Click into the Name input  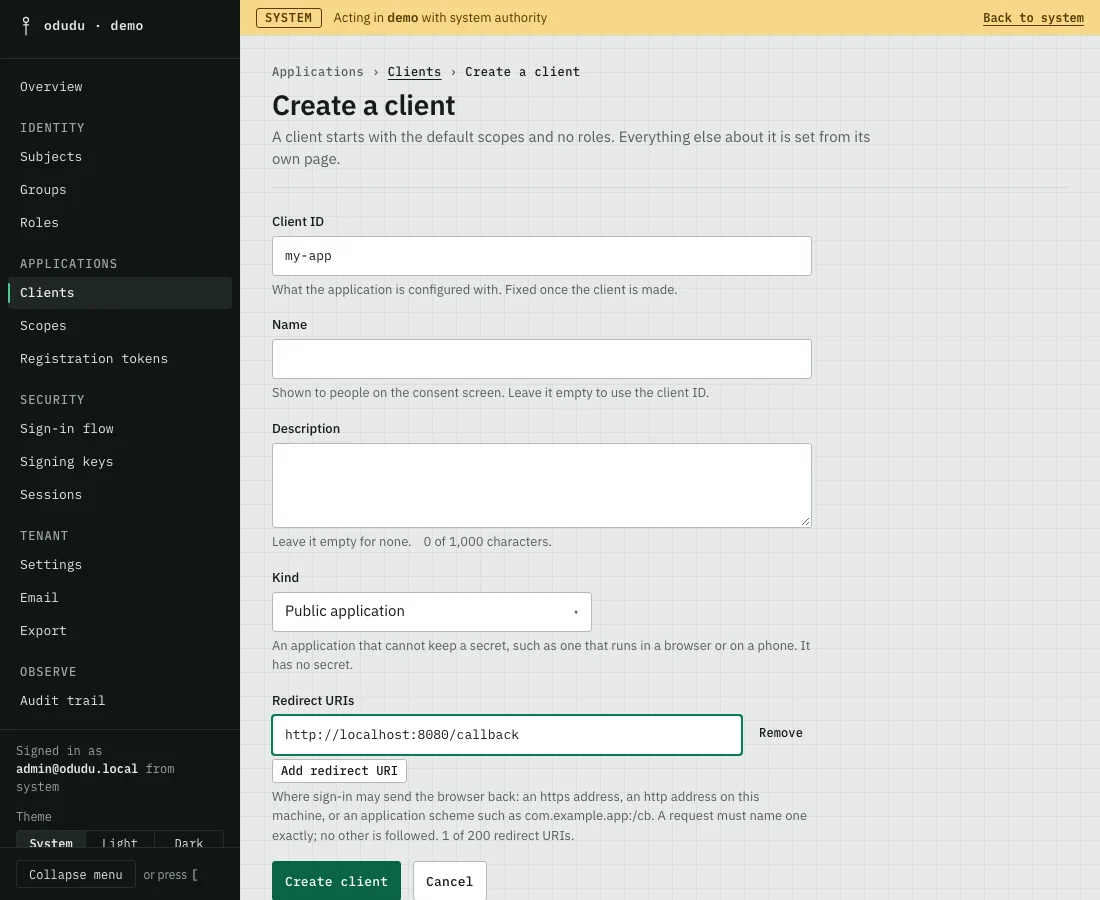pyautogui.click(x=542, y=359)
